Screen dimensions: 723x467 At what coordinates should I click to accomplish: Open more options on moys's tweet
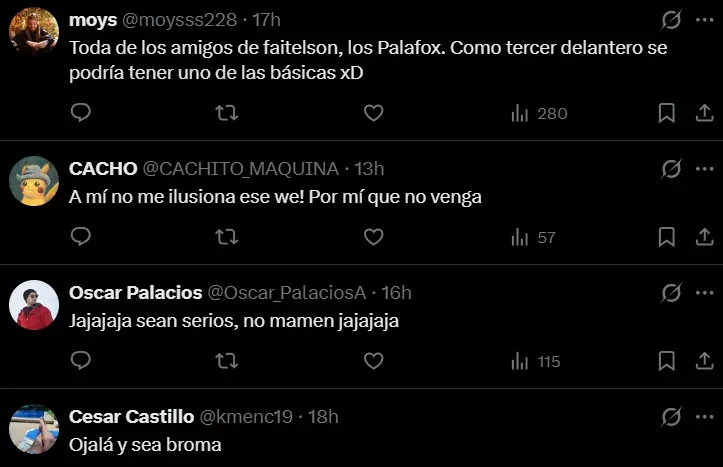pyautogui.click(x=703, y=21)
